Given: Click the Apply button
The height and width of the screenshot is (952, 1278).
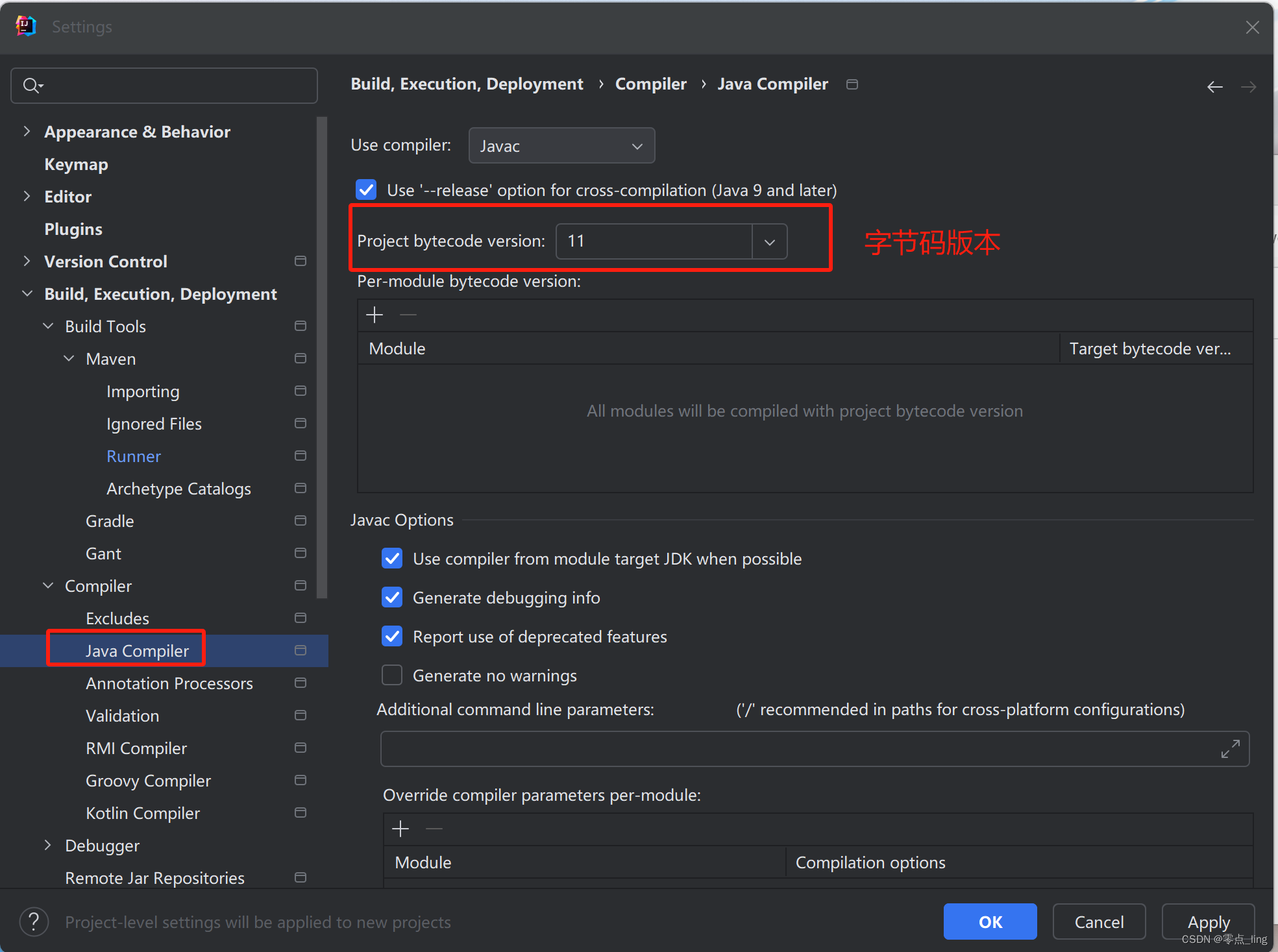Looking at the screenshot, I should [x=1208, y=921].
